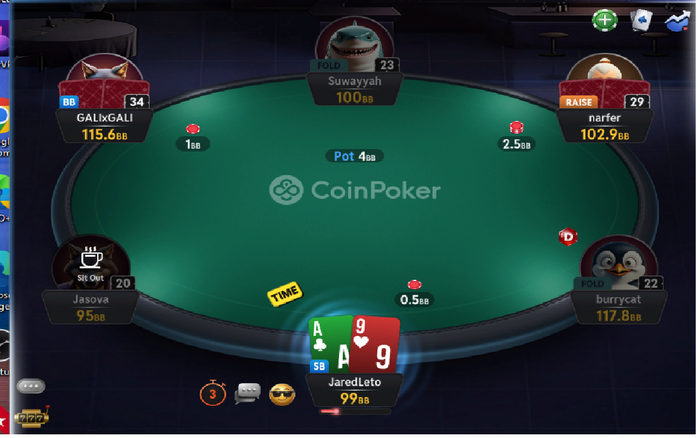Viewport: 700px width, 438px height.
Task: Open the cards hand history icon
Action: click(641, 20)
